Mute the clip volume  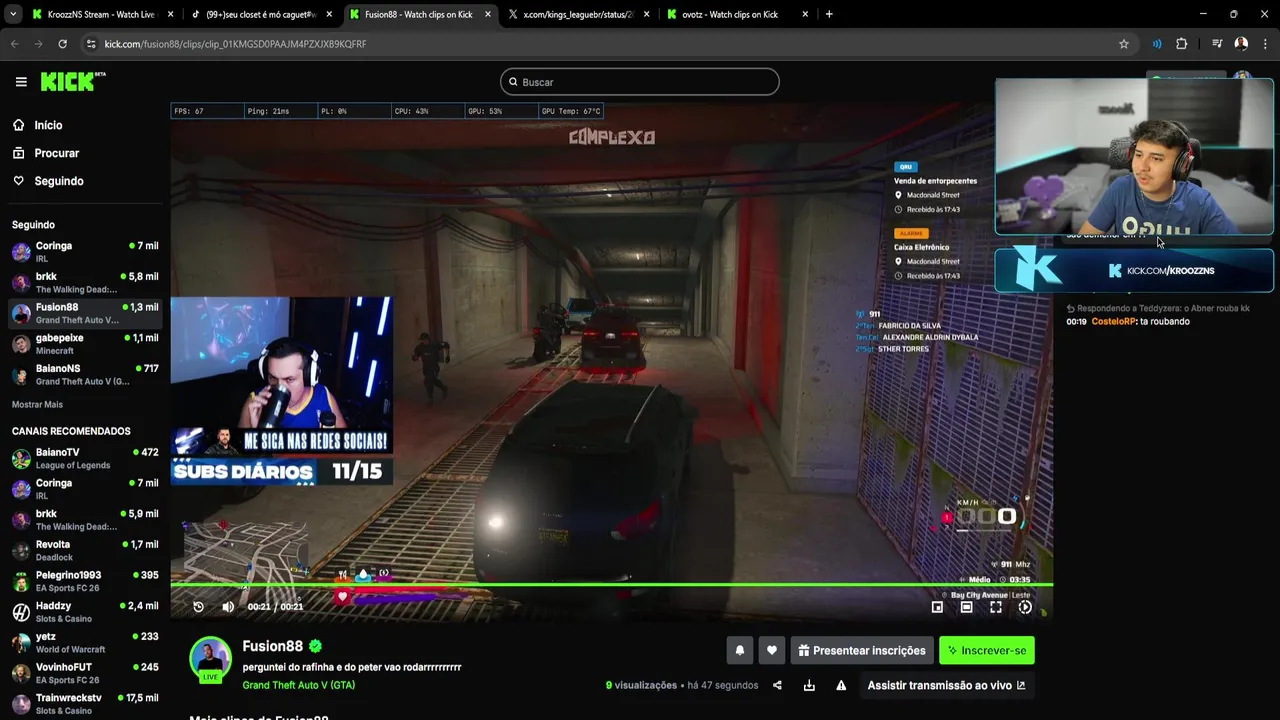tap(228, 607)
